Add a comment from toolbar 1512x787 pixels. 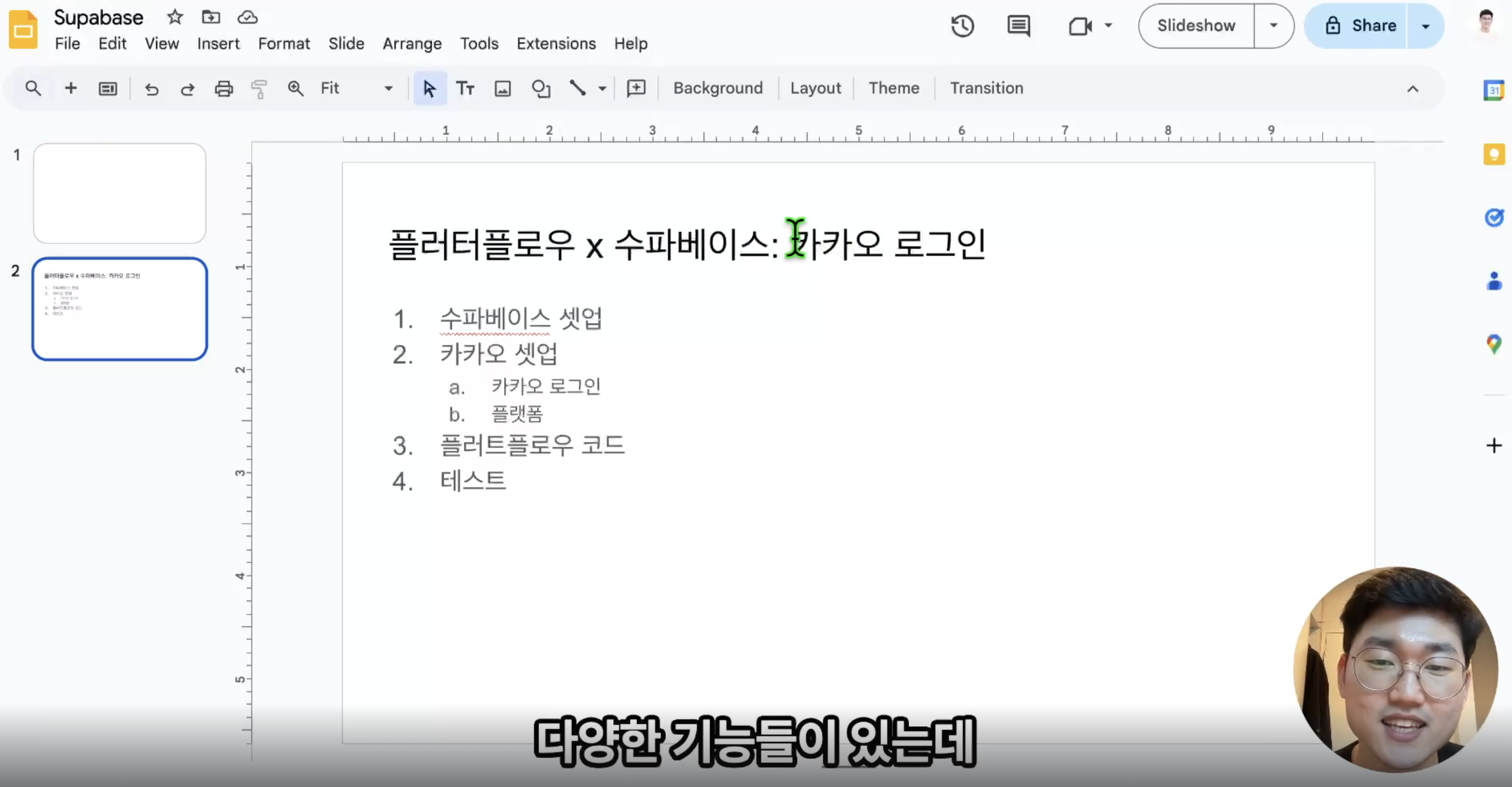coord(636,88)
